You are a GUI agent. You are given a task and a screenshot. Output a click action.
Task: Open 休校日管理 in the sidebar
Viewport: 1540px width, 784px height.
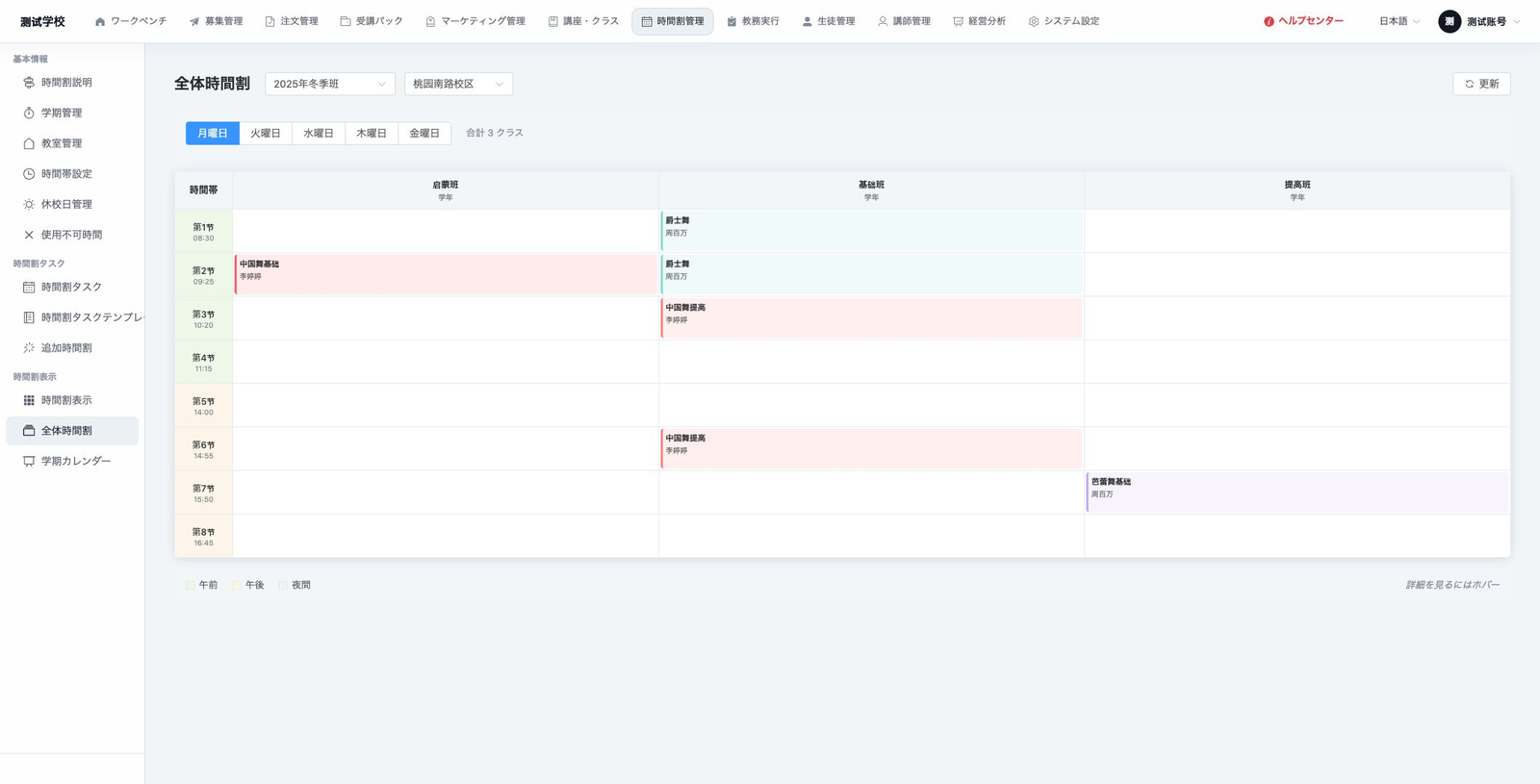point(72,204)
